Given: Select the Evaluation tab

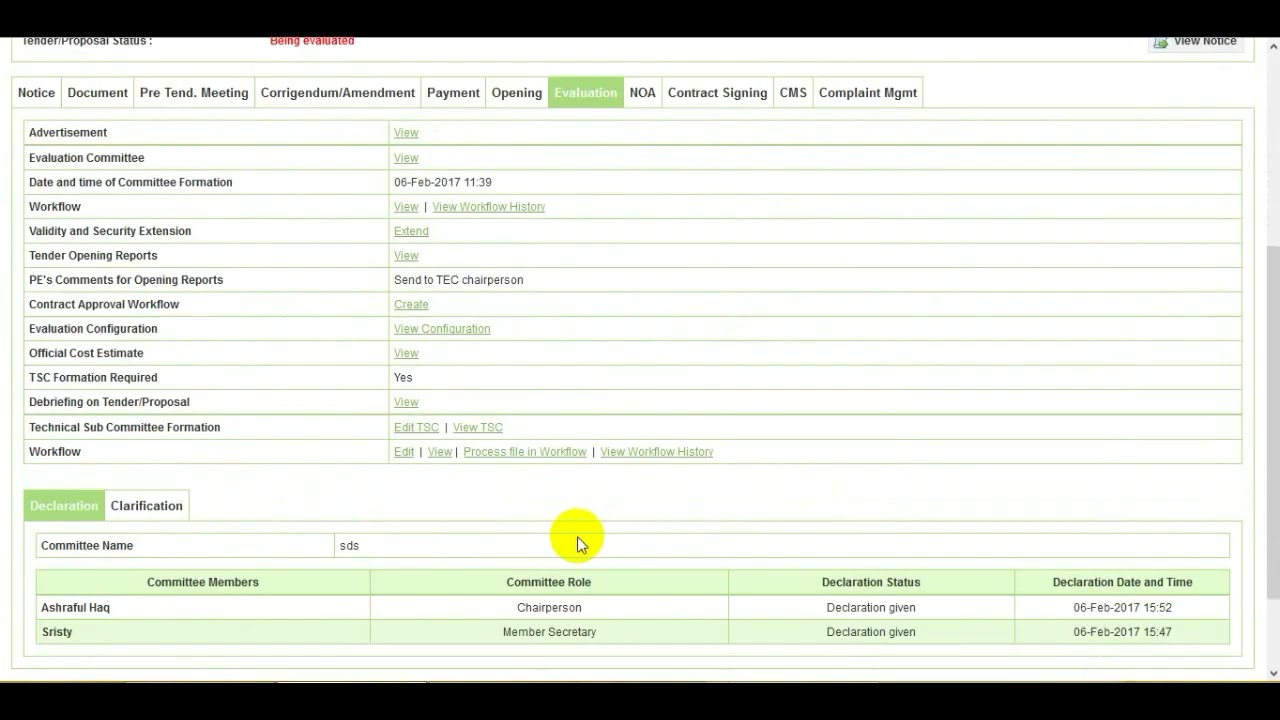Looking at the screenshot, I should [x=586, y=93].
